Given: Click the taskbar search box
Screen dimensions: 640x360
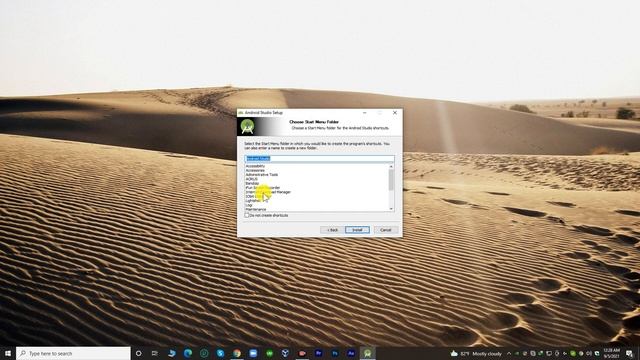Looking at the screenshot, I should click(73, 353).
